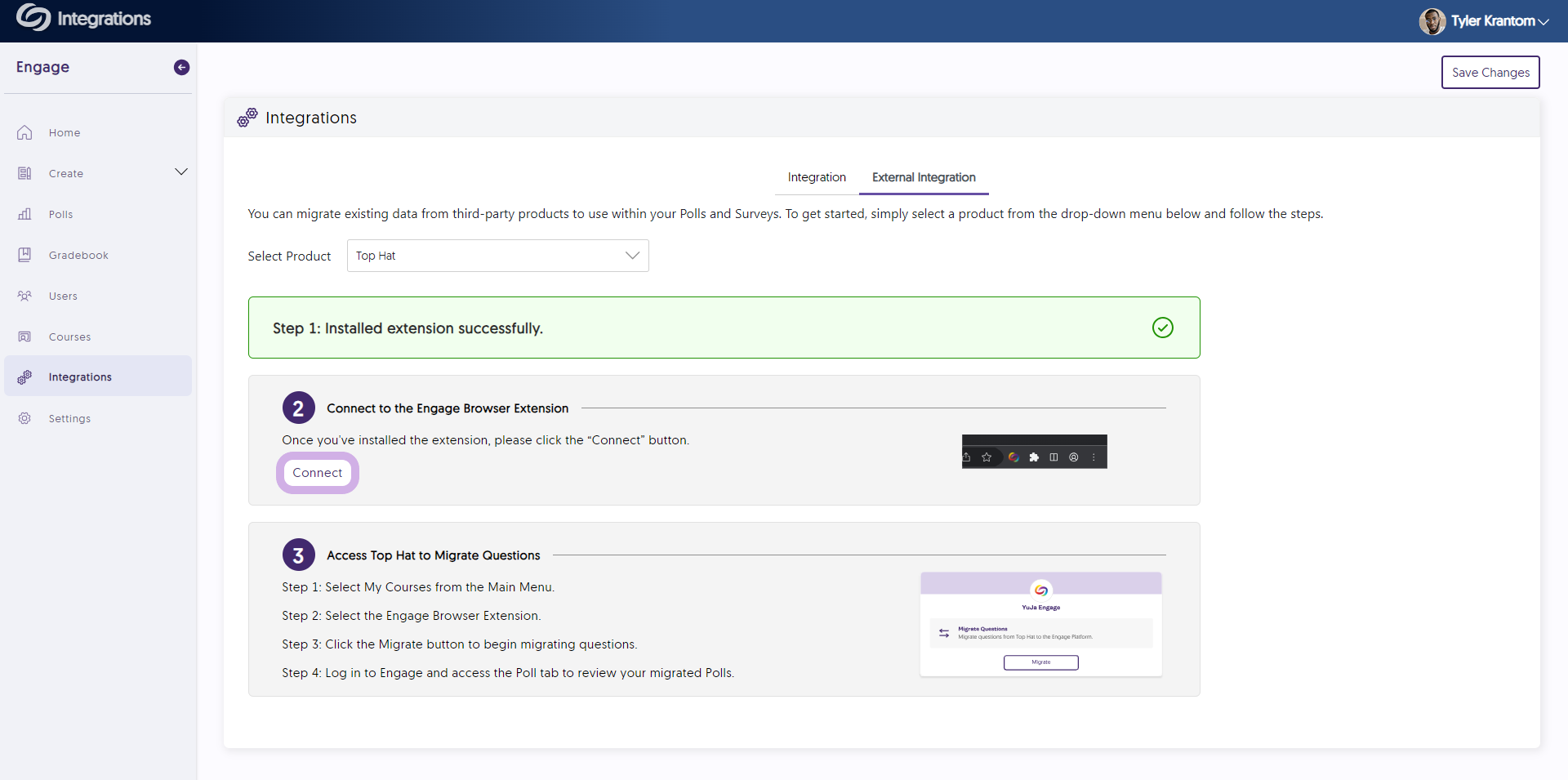Click the Settings gear icon
Viewport: 1568px width, 780px height.
(24, 418)
